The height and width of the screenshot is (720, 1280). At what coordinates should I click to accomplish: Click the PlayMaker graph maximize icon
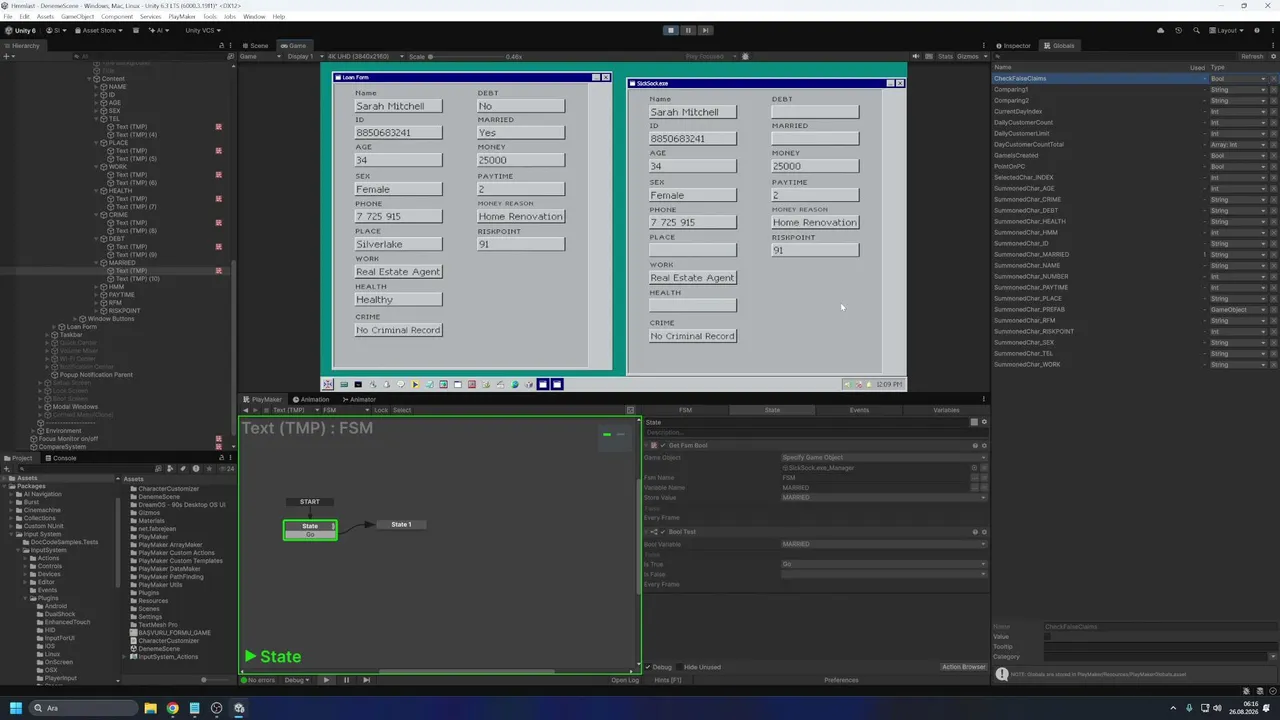pyautogui.click(x=630, y=410)
